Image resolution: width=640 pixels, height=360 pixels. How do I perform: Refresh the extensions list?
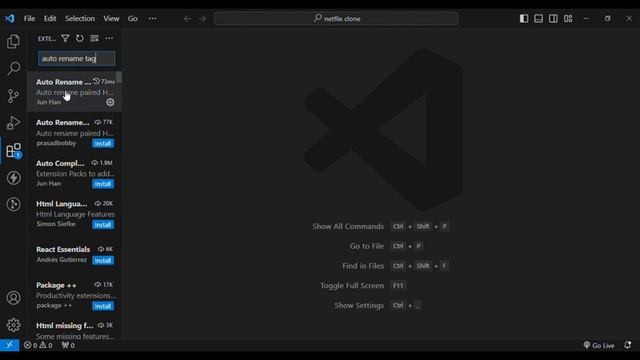[x=80, y=38]
